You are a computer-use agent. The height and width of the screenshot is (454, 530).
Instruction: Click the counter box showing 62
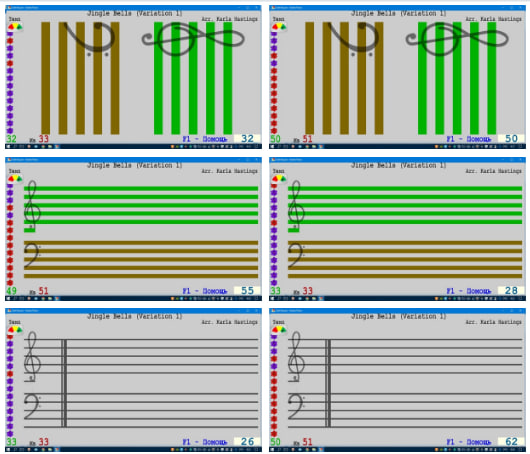coord(511,441)
